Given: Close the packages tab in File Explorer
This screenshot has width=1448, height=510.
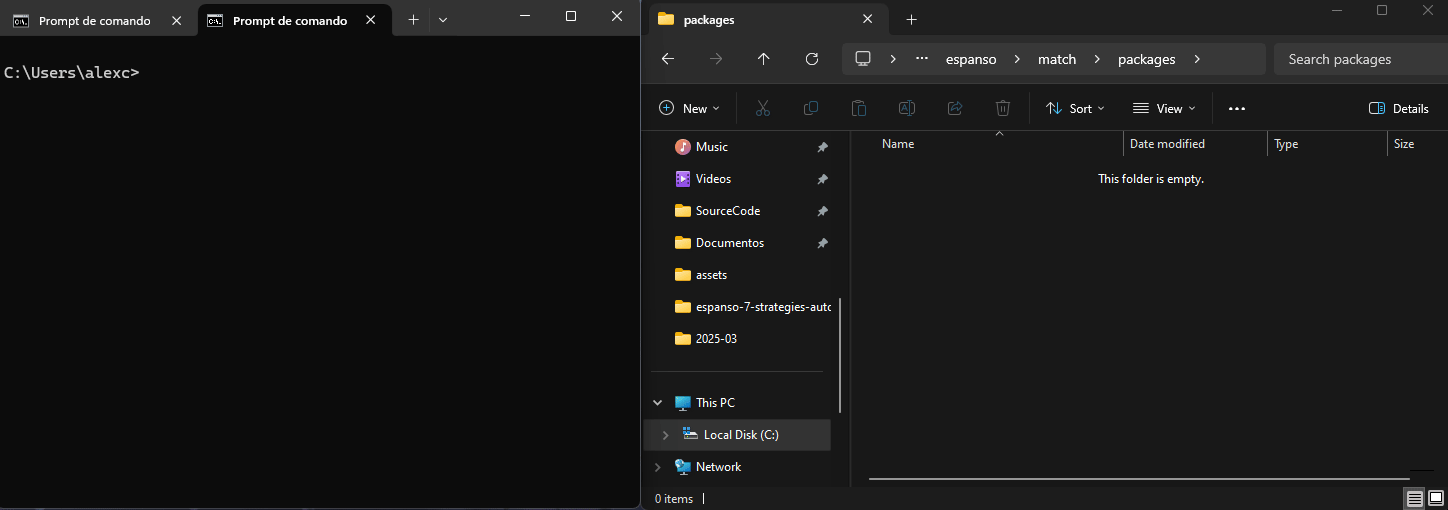Looking at the screenshot, I should coord(867,19).
